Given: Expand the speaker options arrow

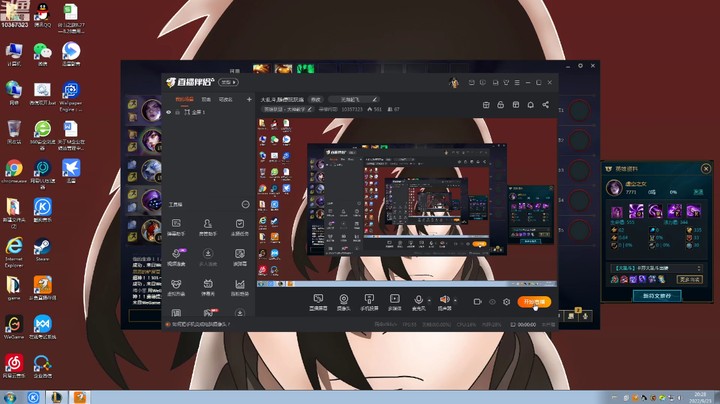Looking at the screenshot, I should [455, 300].
